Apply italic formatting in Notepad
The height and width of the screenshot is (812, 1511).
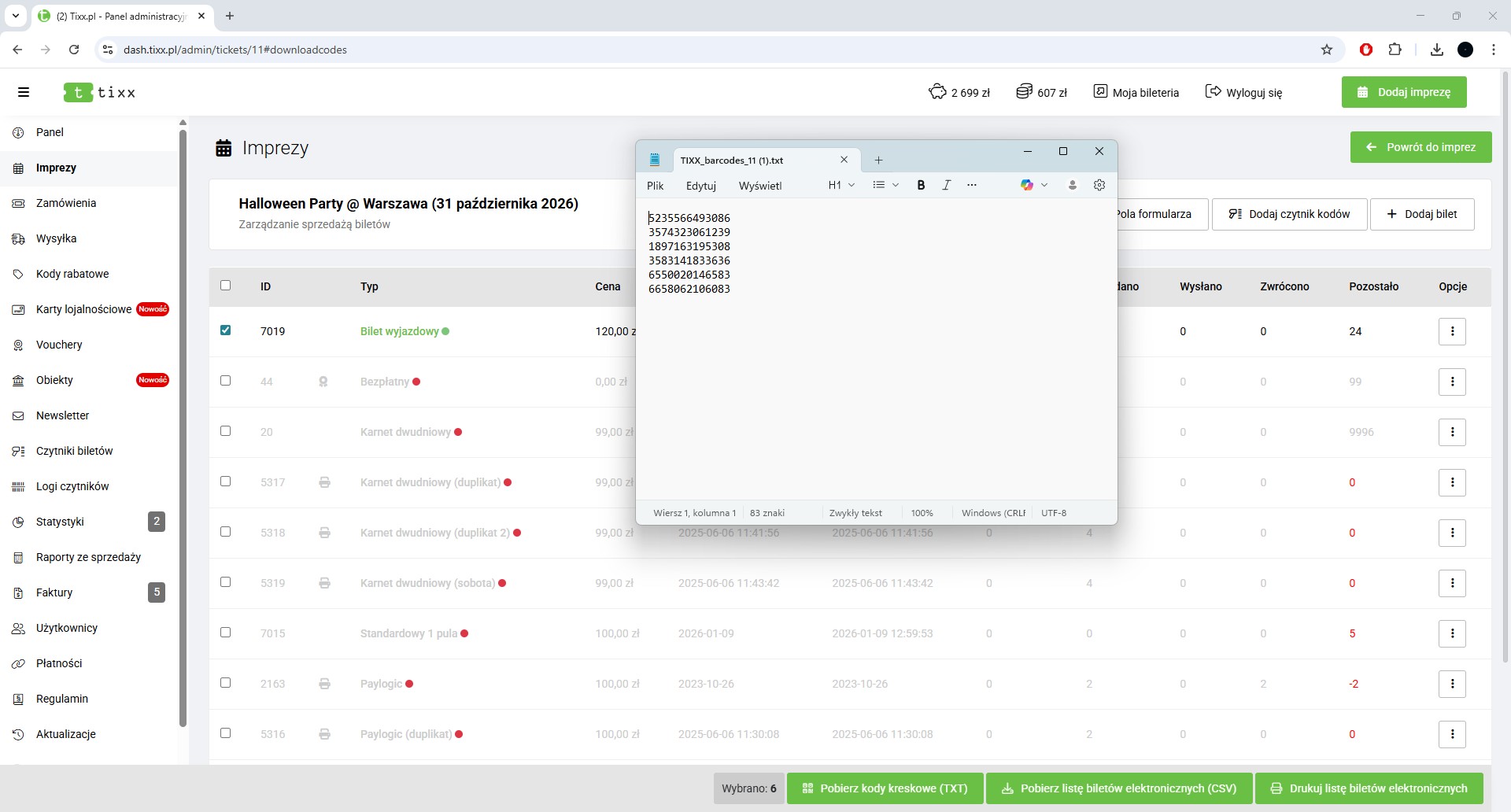click(x=947, y=185)
